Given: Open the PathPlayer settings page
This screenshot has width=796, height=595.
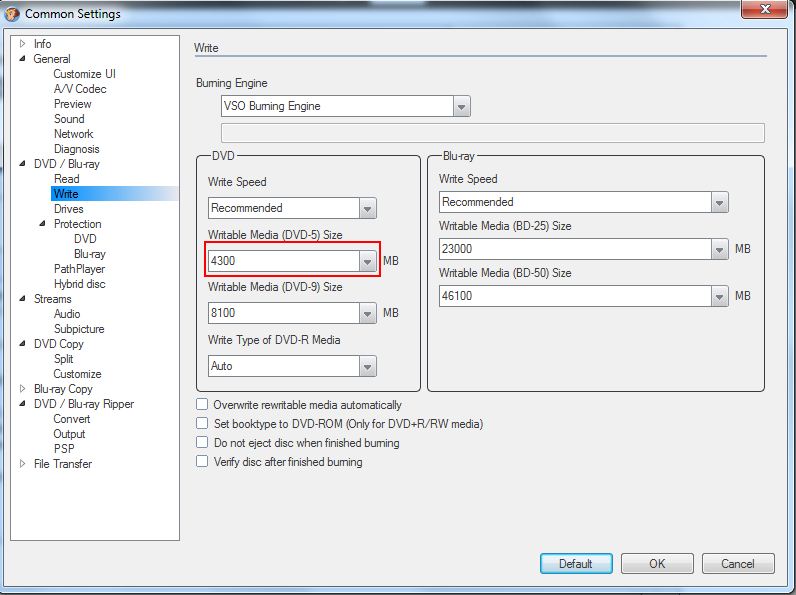Looking at the screenshot, I should click(x=80, y=269).
